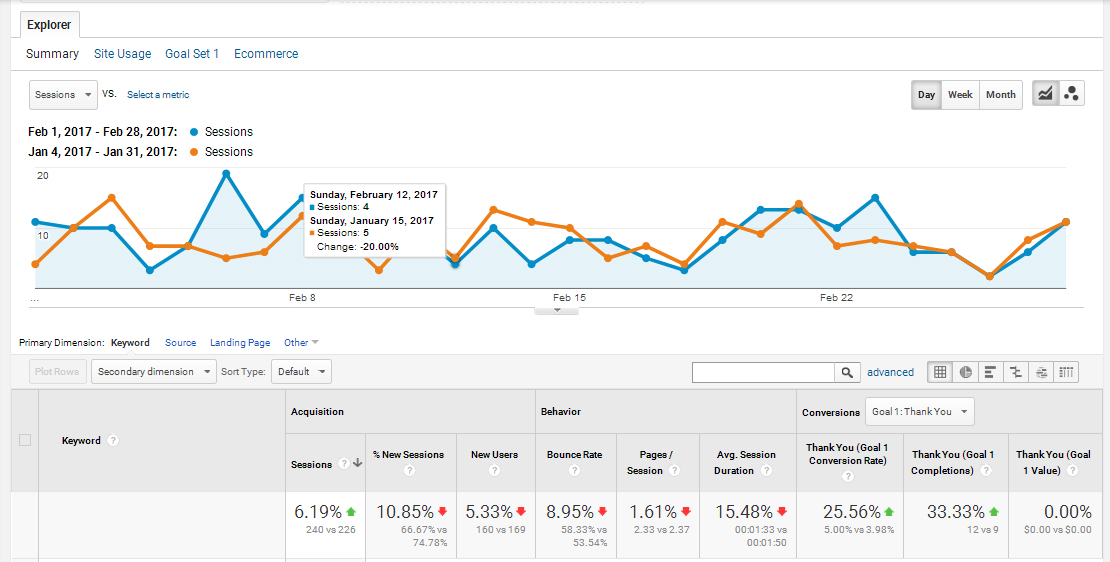Click the Change: -20.00% tooltip line
This screenshot has height=562, width=1110.
358,247
